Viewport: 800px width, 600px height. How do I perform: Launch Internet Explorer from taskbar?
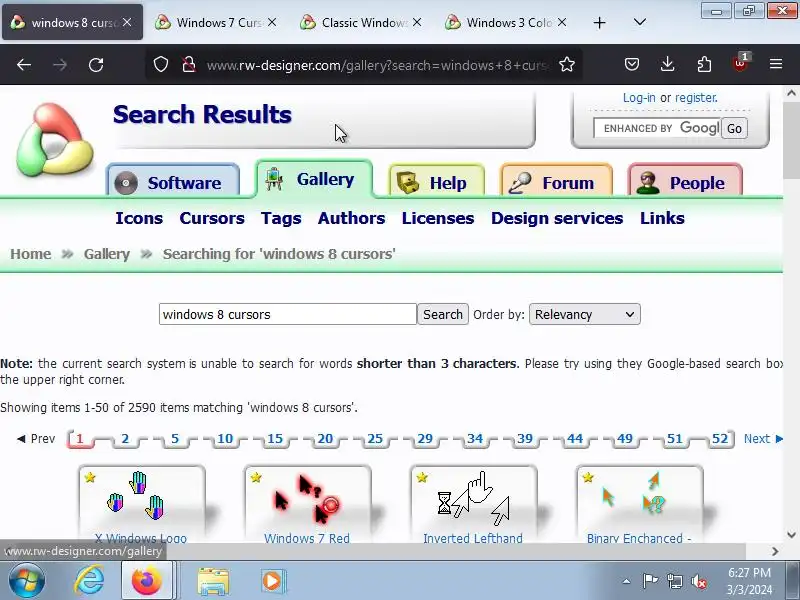89,581
